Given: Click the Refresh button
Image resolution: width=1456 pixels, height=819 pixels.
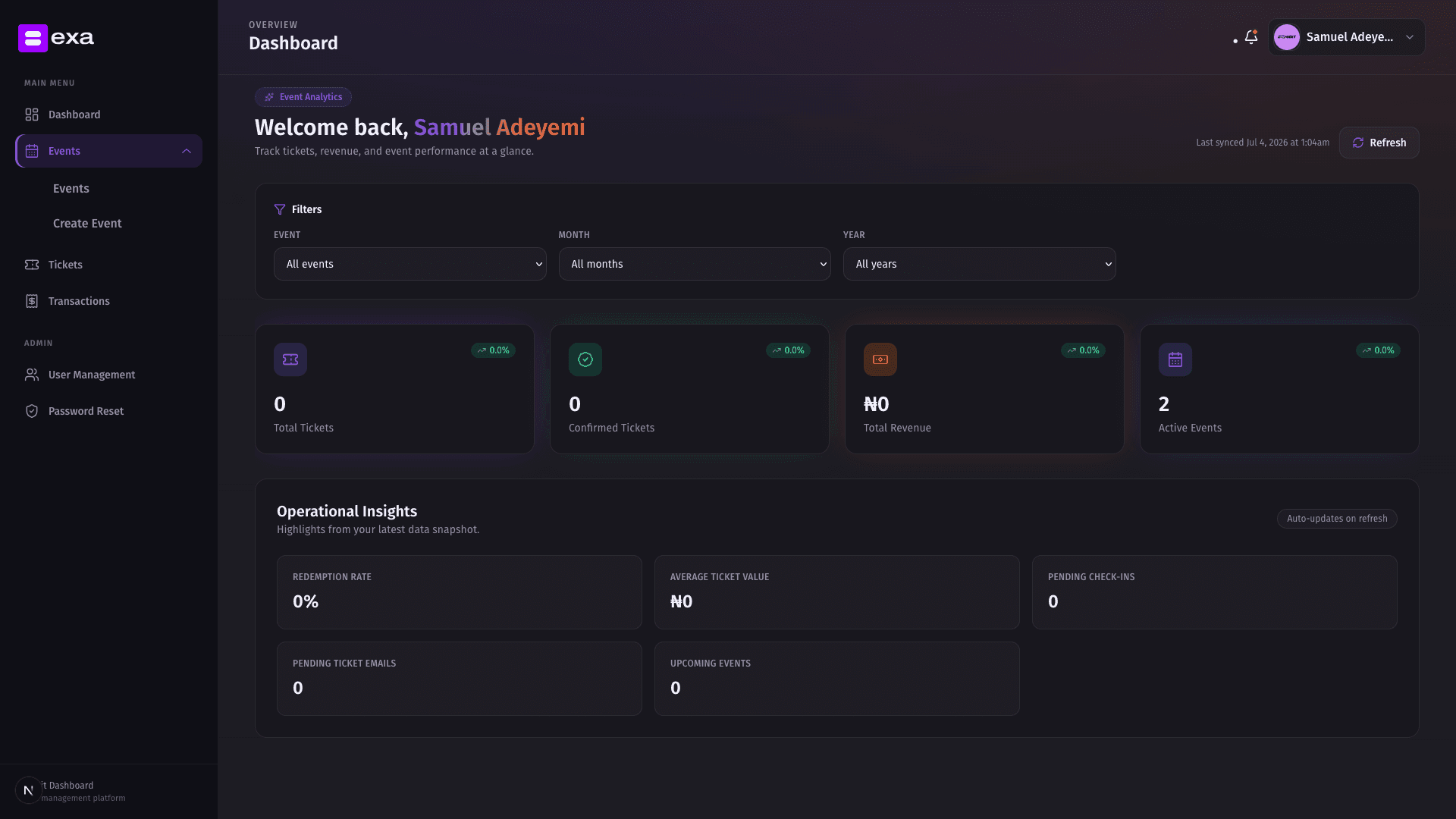Looking at the screenshot, I should pos(1379,143).
